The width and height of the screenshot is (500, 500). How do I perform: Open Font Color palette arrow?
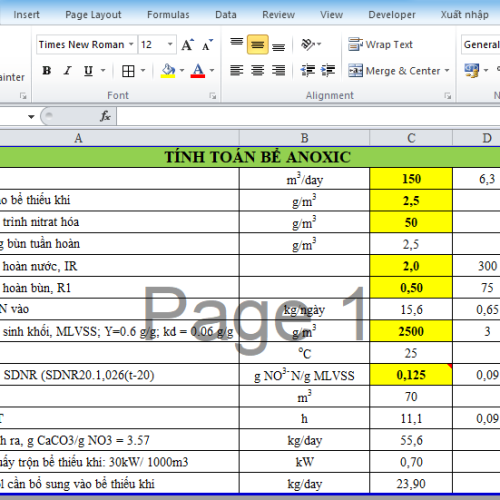click(212, 71)
